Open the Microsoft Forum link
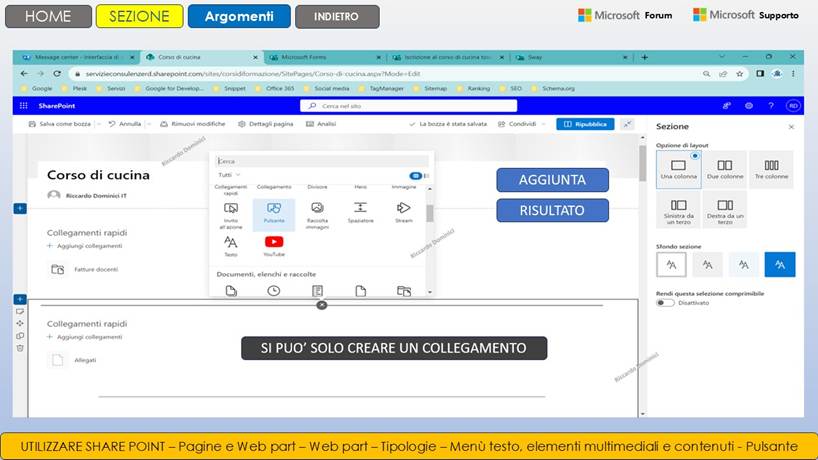This screenshot has width=818, height=460. [625, 15]
